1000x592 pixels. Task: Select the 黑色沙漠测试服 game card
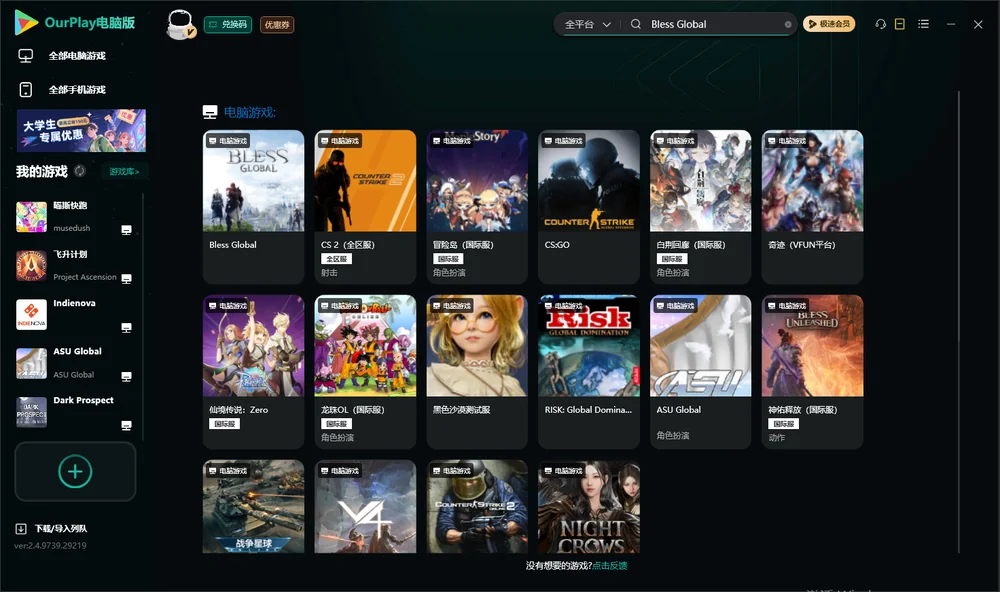click(477, 372)
